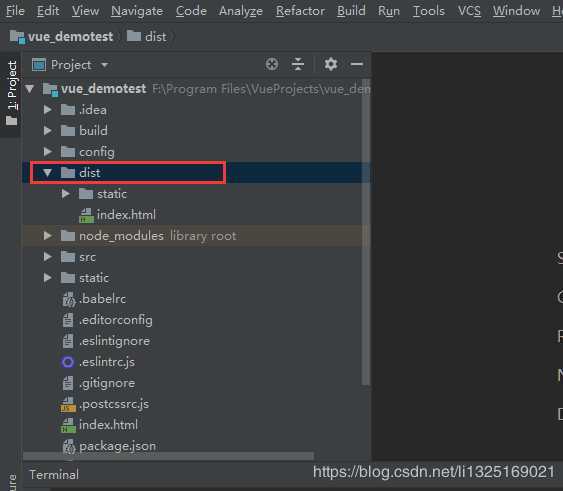Open the Tools menu
Viewport: 563px width, 491px height.
(429, 11)
